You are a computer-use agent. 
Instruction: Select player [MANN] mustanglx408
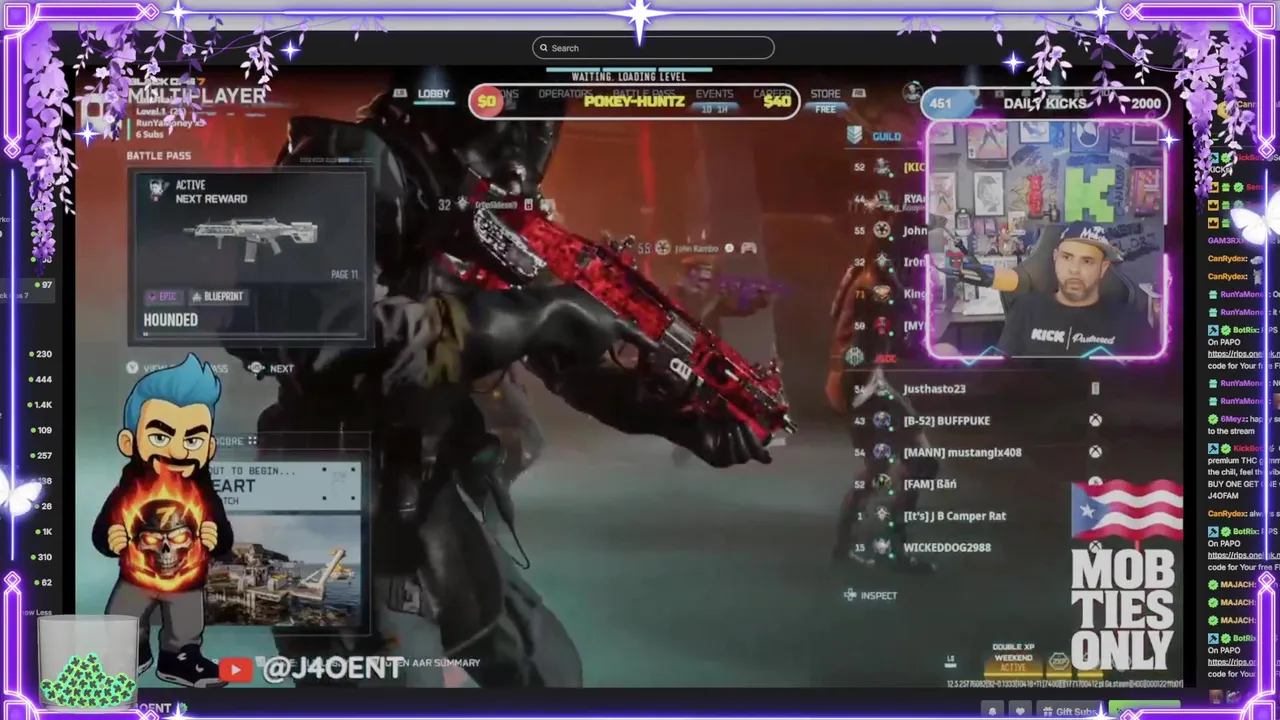962,453
